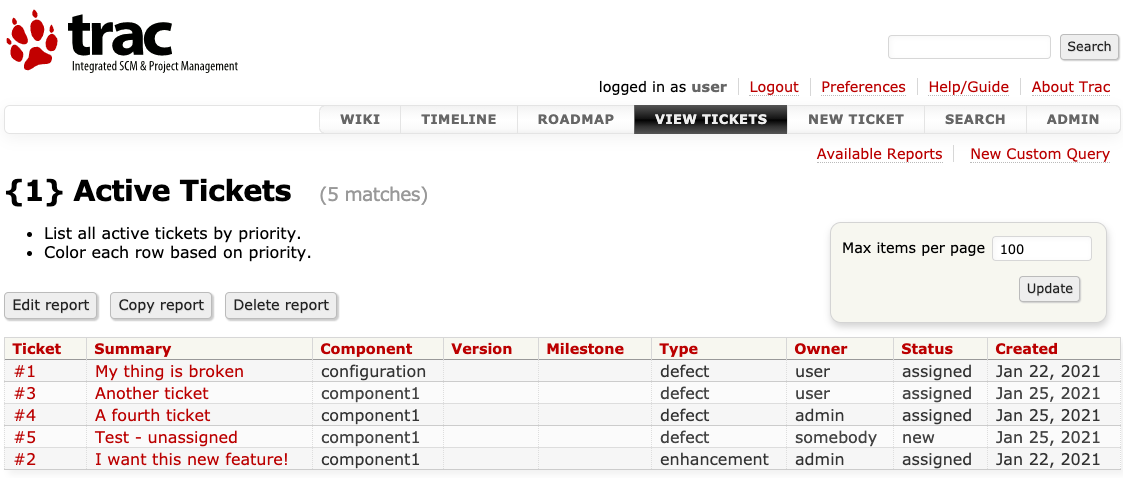Screen dimensions: 1123x478
Task: Open the Admin tab
Action: point(1072,119)
